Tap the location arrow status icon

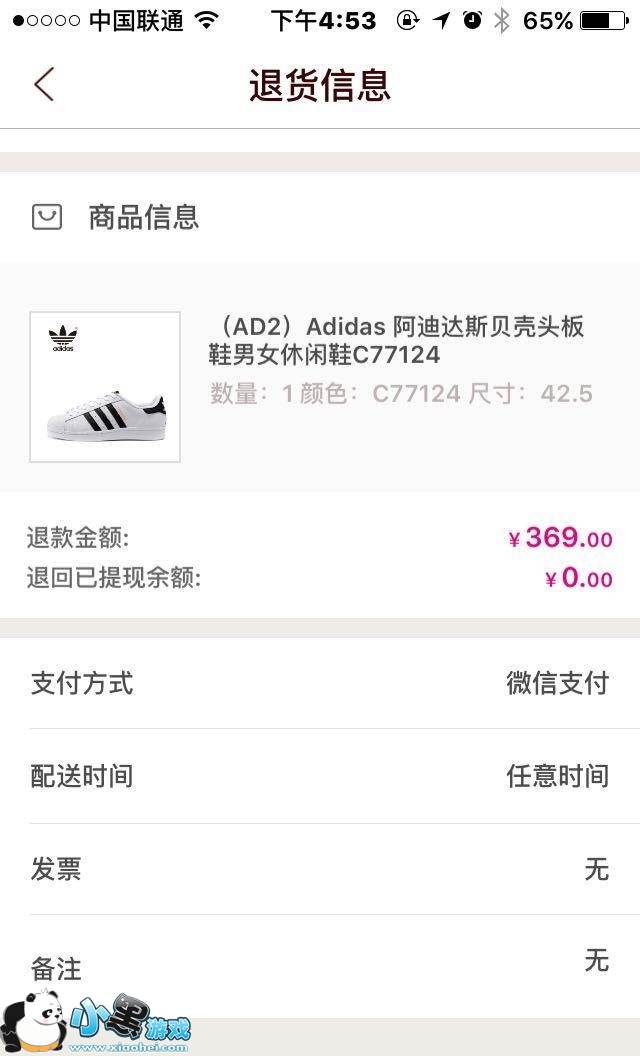pyautogui.click(x=441, y=20)
